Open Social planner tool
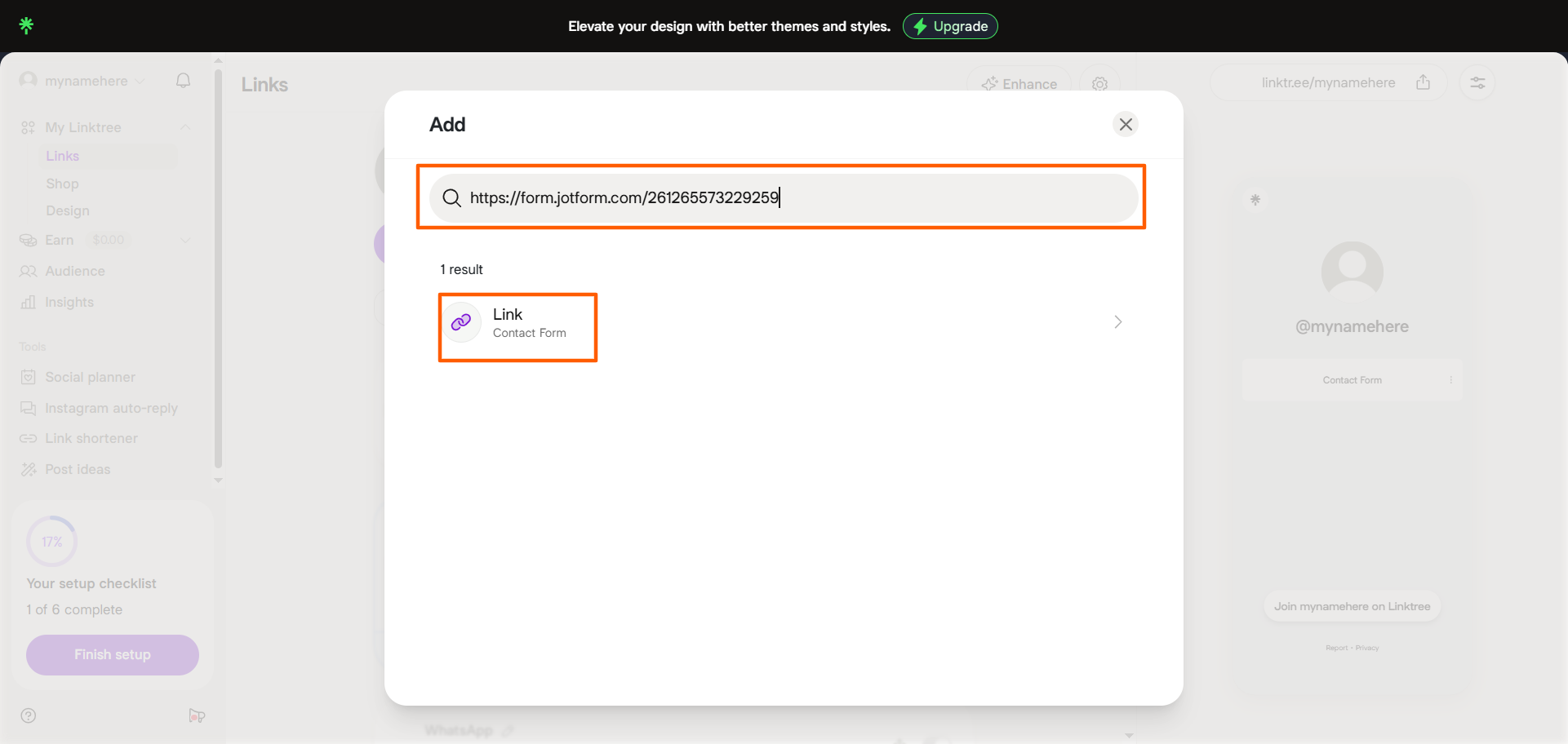 (90, 377)
